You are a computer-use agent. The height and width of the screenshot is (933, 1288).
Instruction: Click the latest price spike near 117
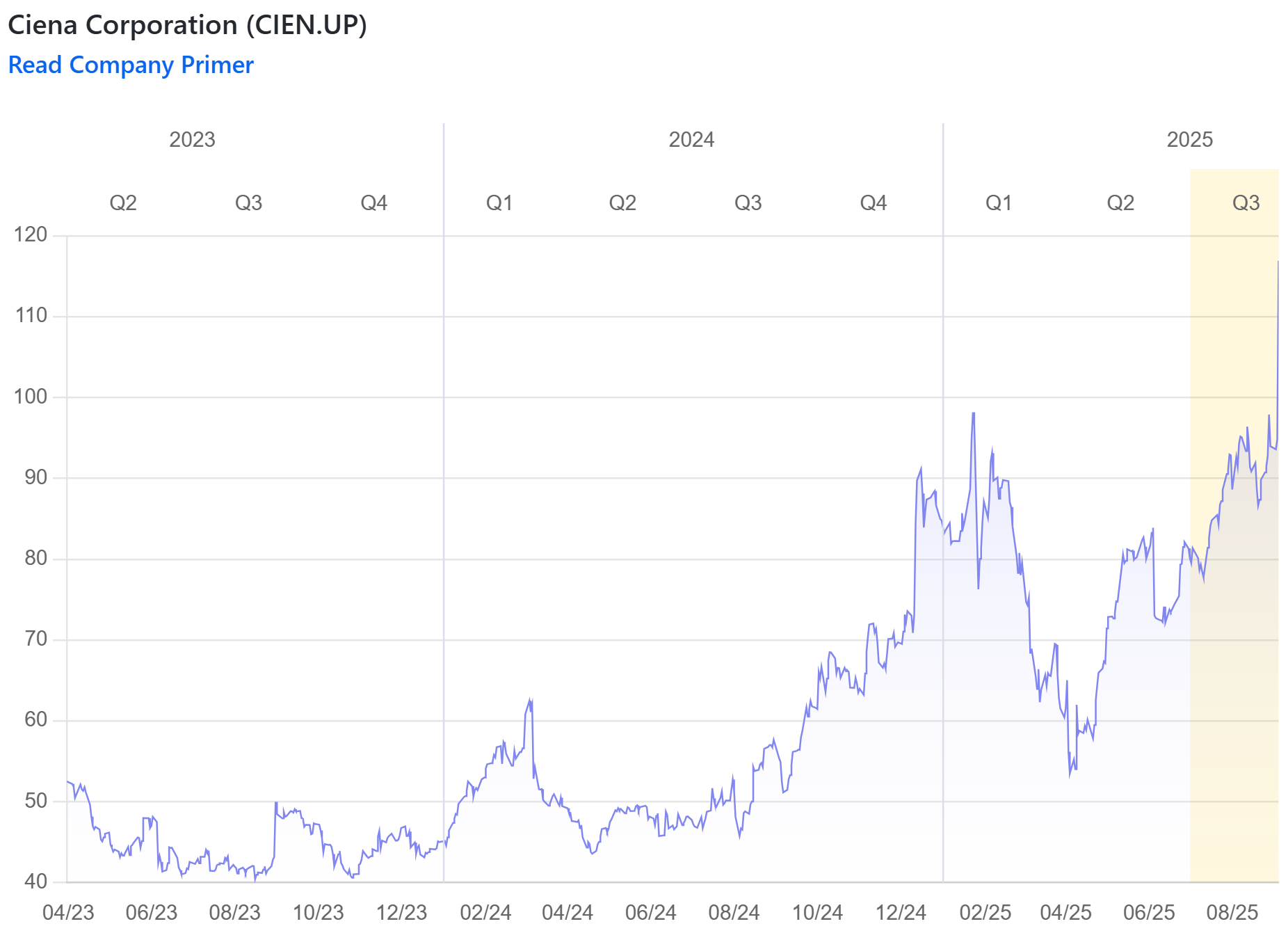pyautogui.click(x=1278, y=262)
